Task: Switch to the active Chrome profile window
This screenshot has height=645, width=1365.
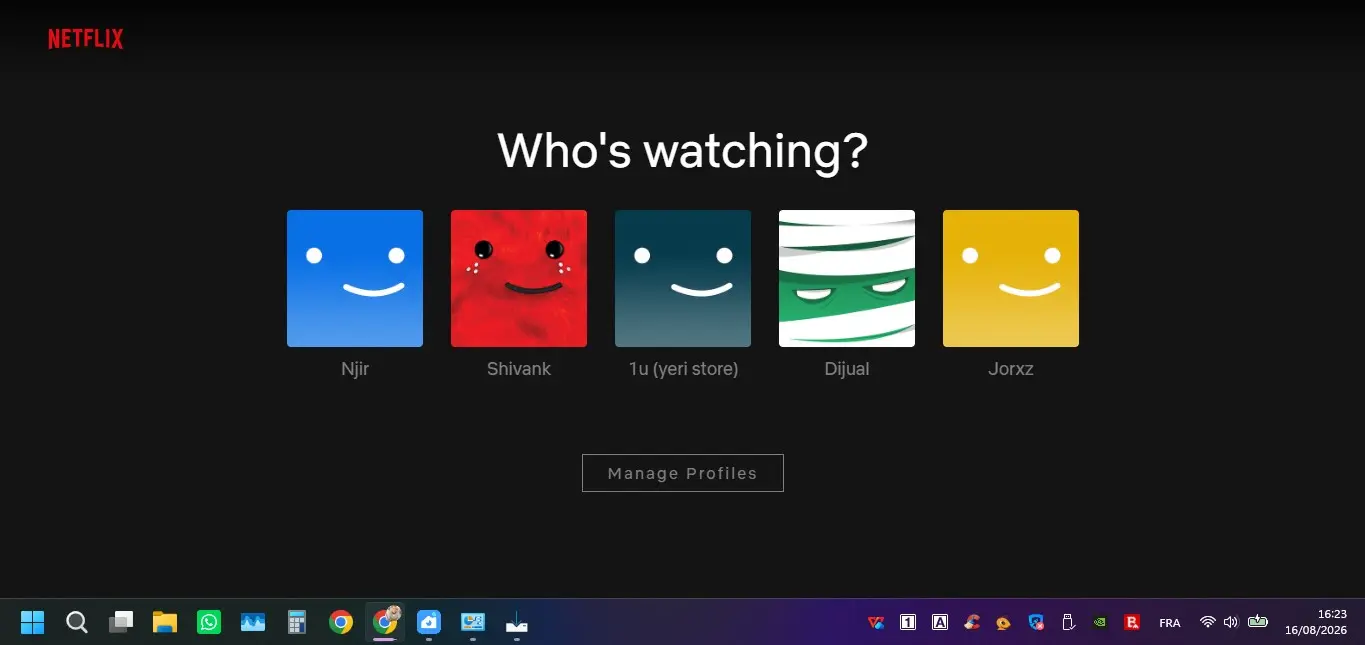Action: pos(385,622)
